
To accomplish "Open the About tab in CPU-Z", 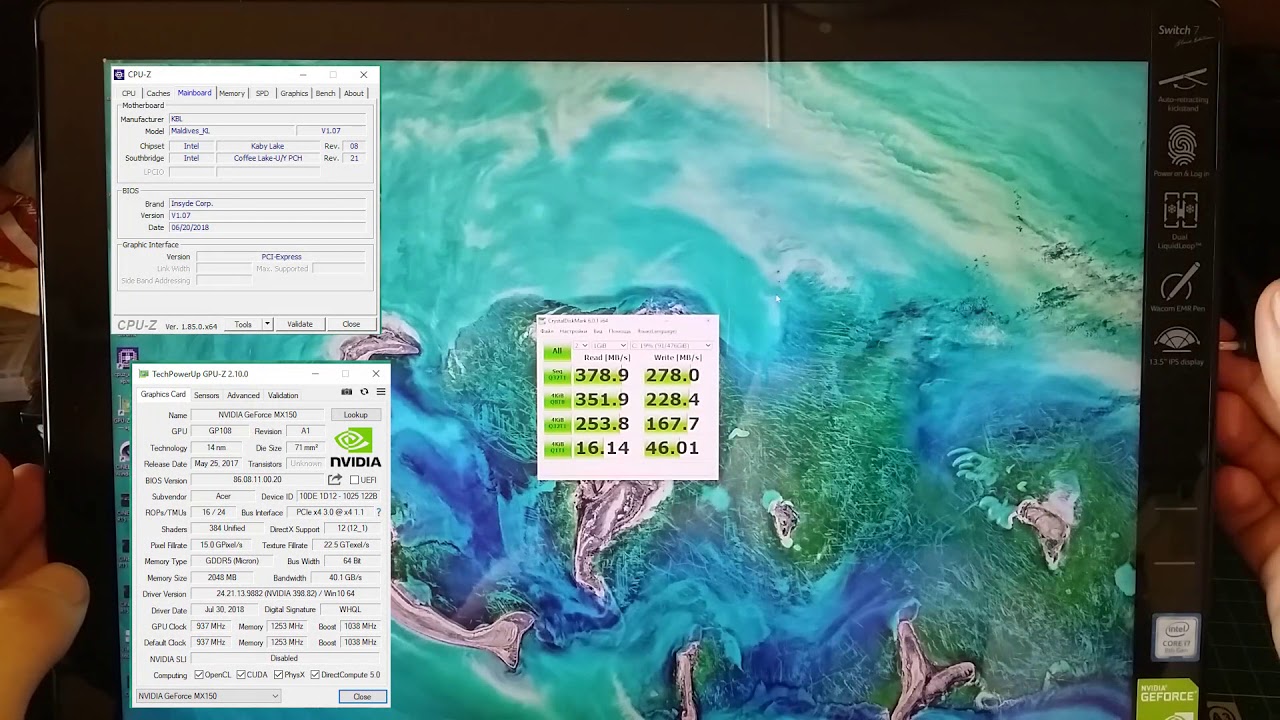I will click(354, 93).
